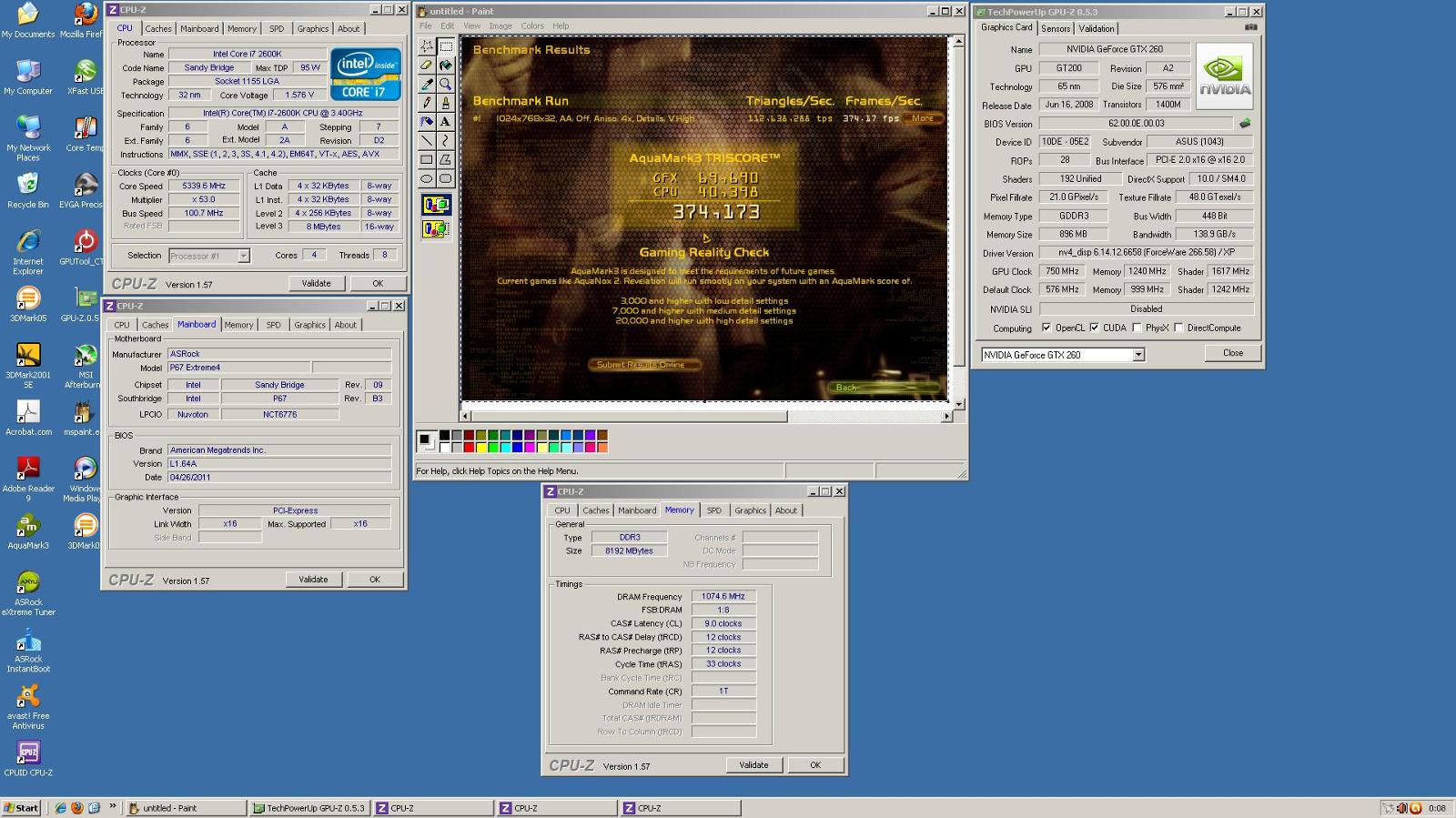Click the DRAM Frequency value 1074.6 MHz
The width and height of the screenshot is (1456, 818).
point(723,597)
